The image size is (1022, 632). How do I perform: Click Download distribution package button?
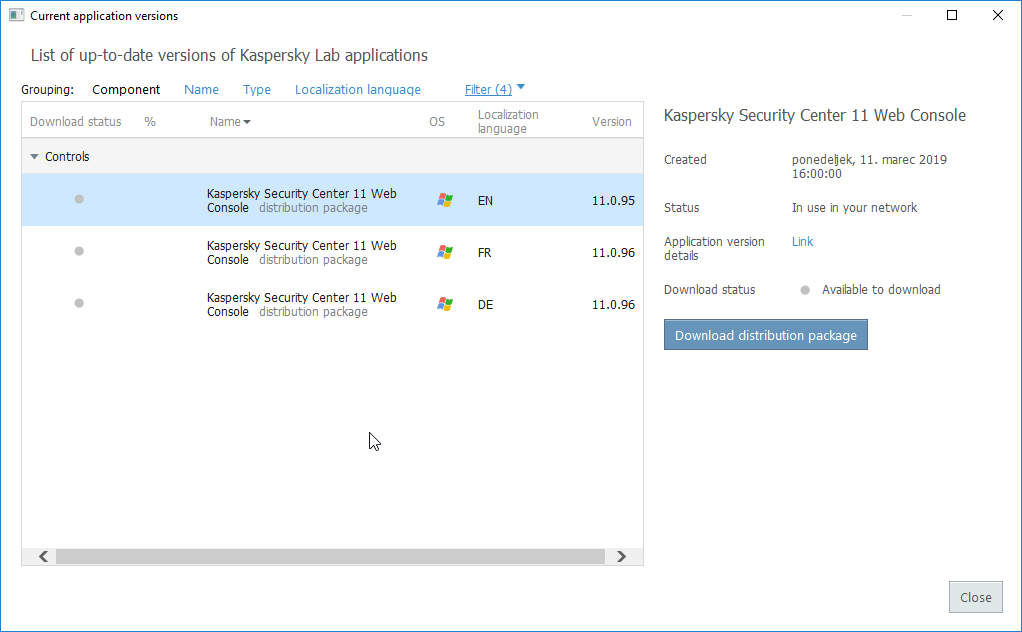pyautogui.click(x=765, y=335)
